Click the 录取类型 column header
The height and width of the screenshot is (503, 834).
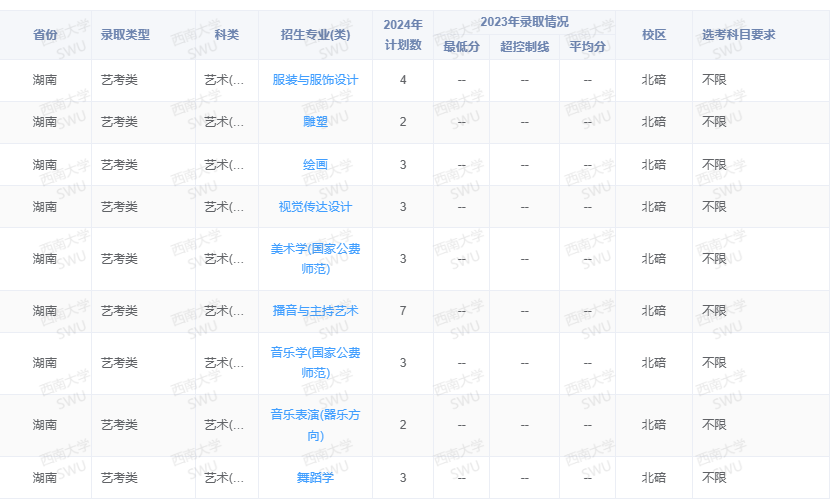click(126, 35)
